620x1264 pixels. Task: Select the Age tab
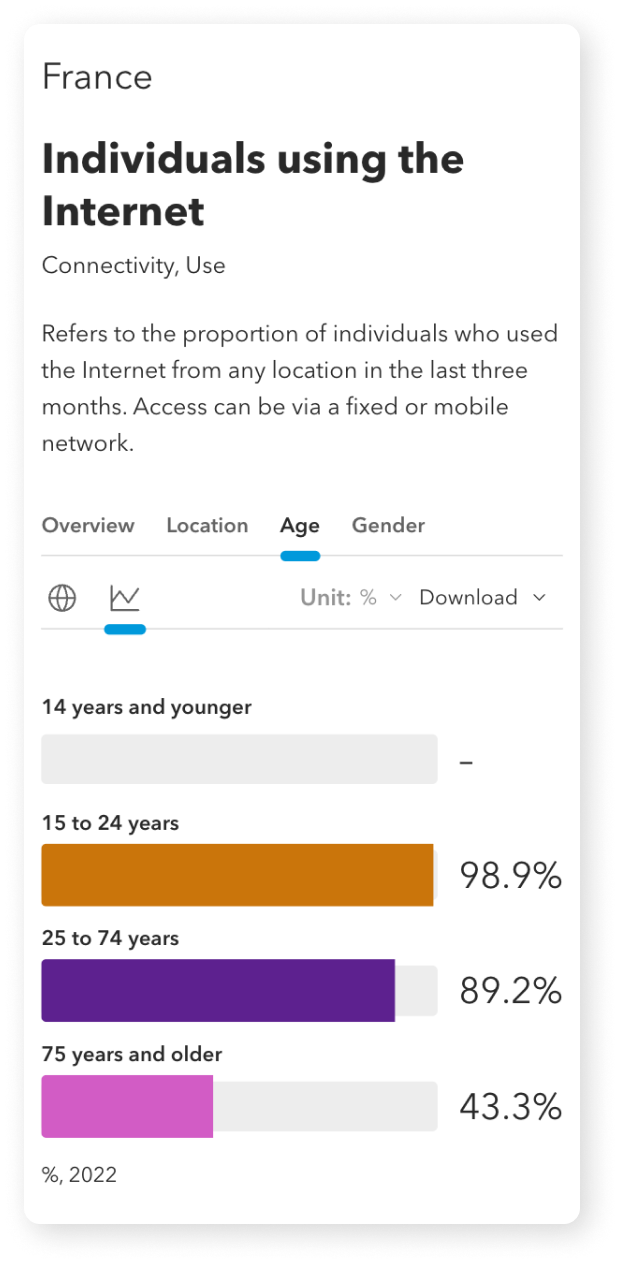point(300,526)
